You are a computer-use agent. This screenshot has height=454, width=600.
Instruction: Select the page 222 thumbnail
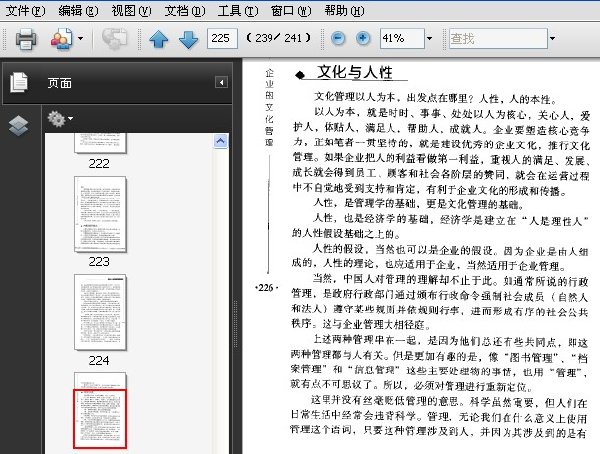pos(100,143)
